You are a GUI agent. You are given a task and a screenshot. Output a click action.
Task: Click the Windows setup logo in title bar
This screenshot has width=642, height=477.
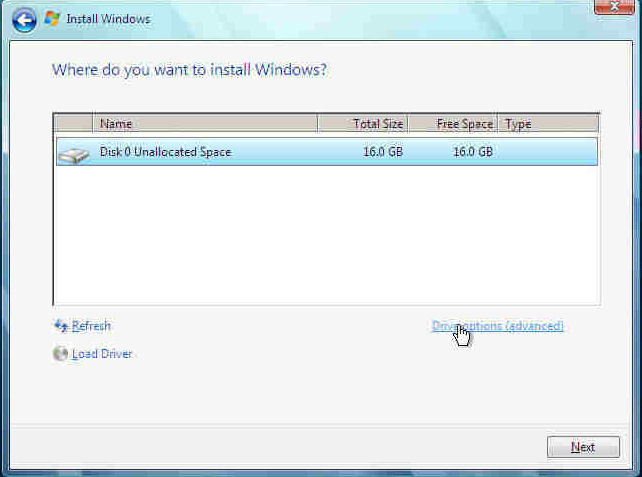click(x=52, y=18)
